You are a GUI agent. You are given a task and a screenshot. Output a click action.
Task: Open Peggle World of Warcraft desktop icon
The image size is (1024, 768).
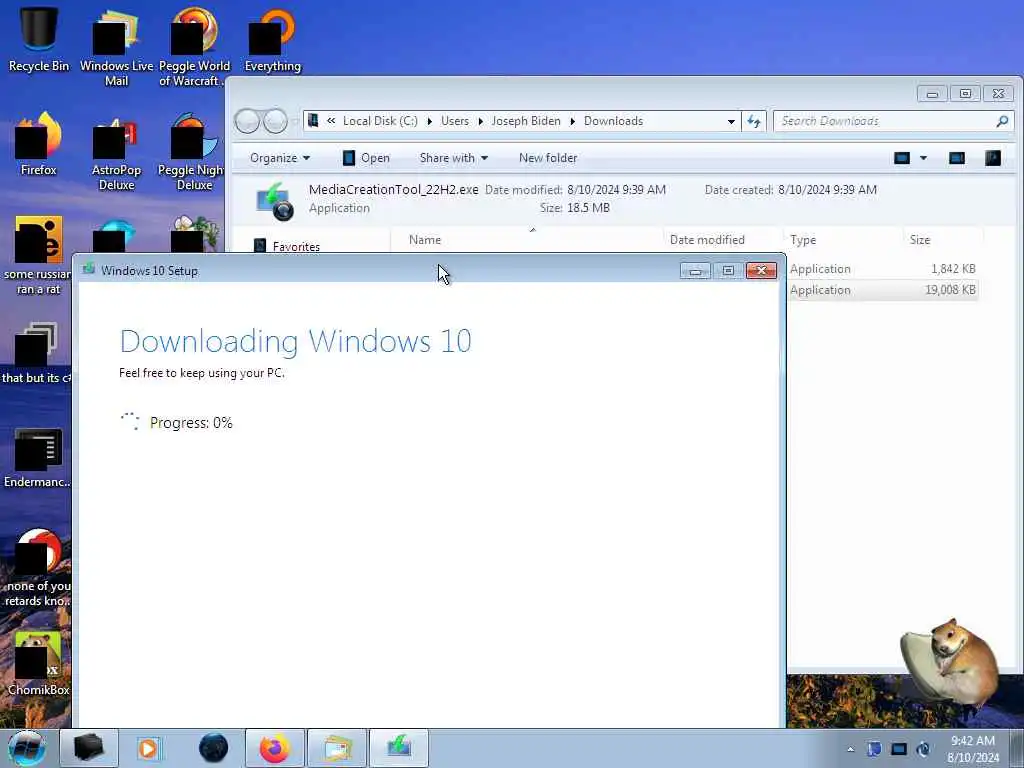(194, 46)
